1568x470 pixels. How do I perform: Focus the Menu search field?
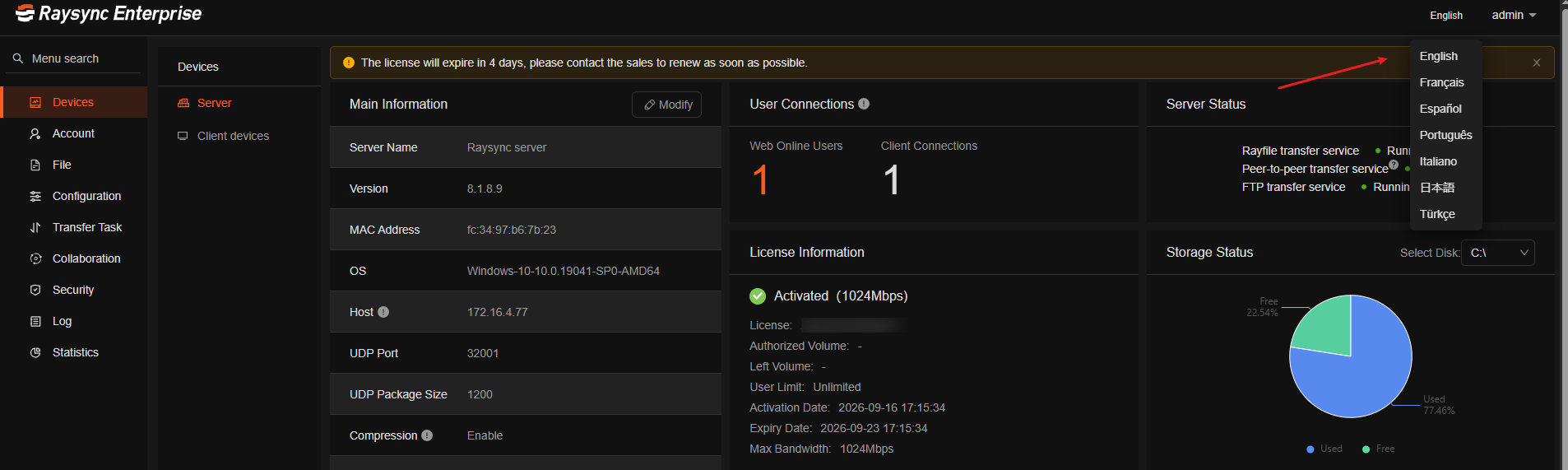[74, 58]
